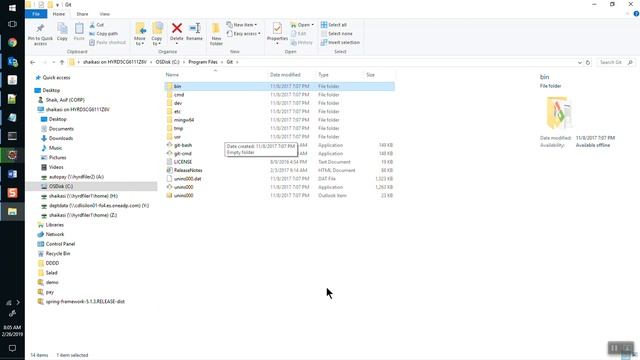Screen dimensions: 640x360
Task: Select OSDisk (C:) in the navigation pane
Action: [x=61, y=186]
